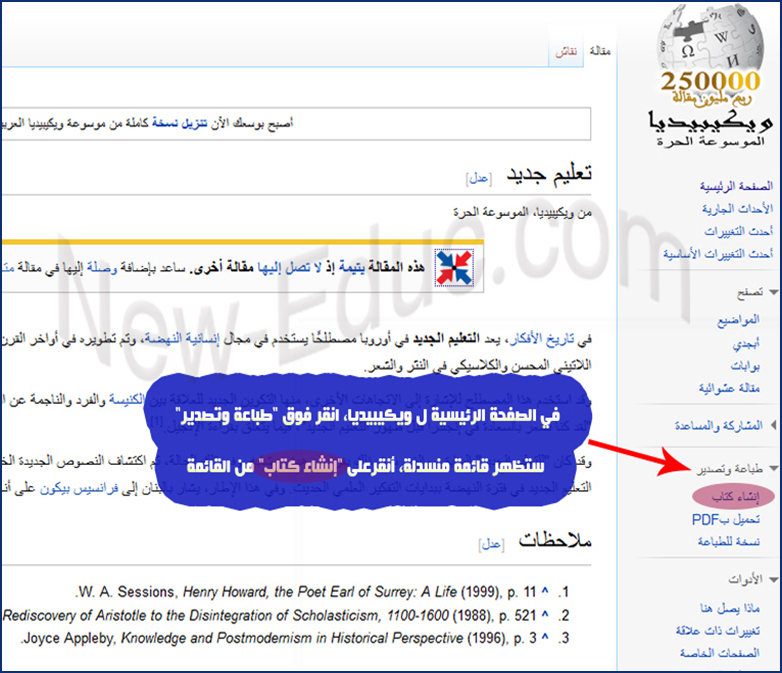Viewport: 782px width, 673px height.
Task: Open أحدث التغييرات sidebar link
Action: click(x=739, y=231)
